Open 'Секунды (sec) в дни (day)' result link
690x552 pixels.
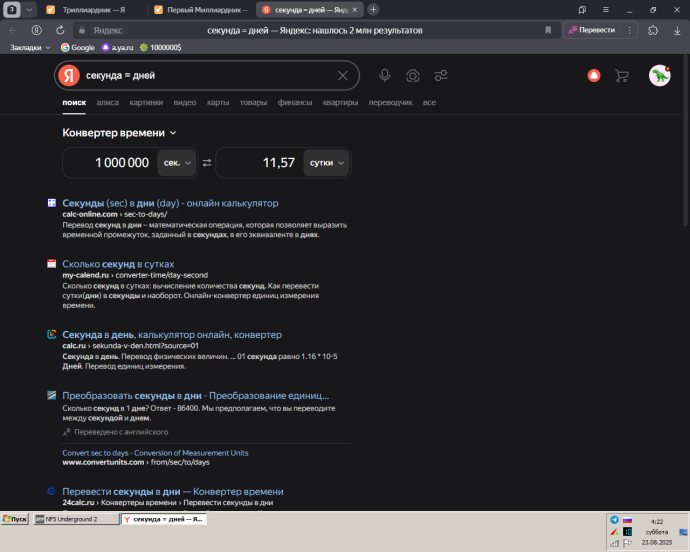[x=170, y=203]
